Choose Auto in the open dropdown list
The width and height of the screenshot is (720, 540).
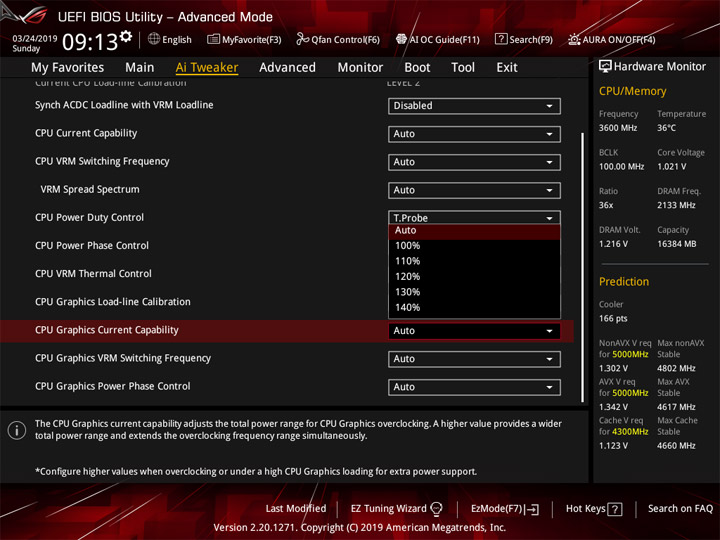474,231
